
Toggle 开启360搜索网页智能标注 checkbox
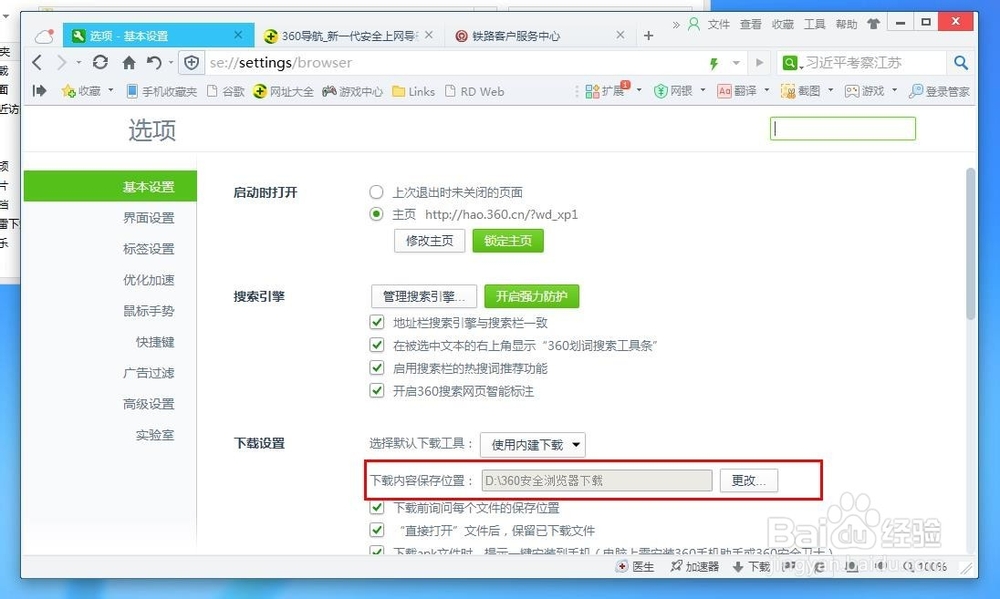(377, 390)
